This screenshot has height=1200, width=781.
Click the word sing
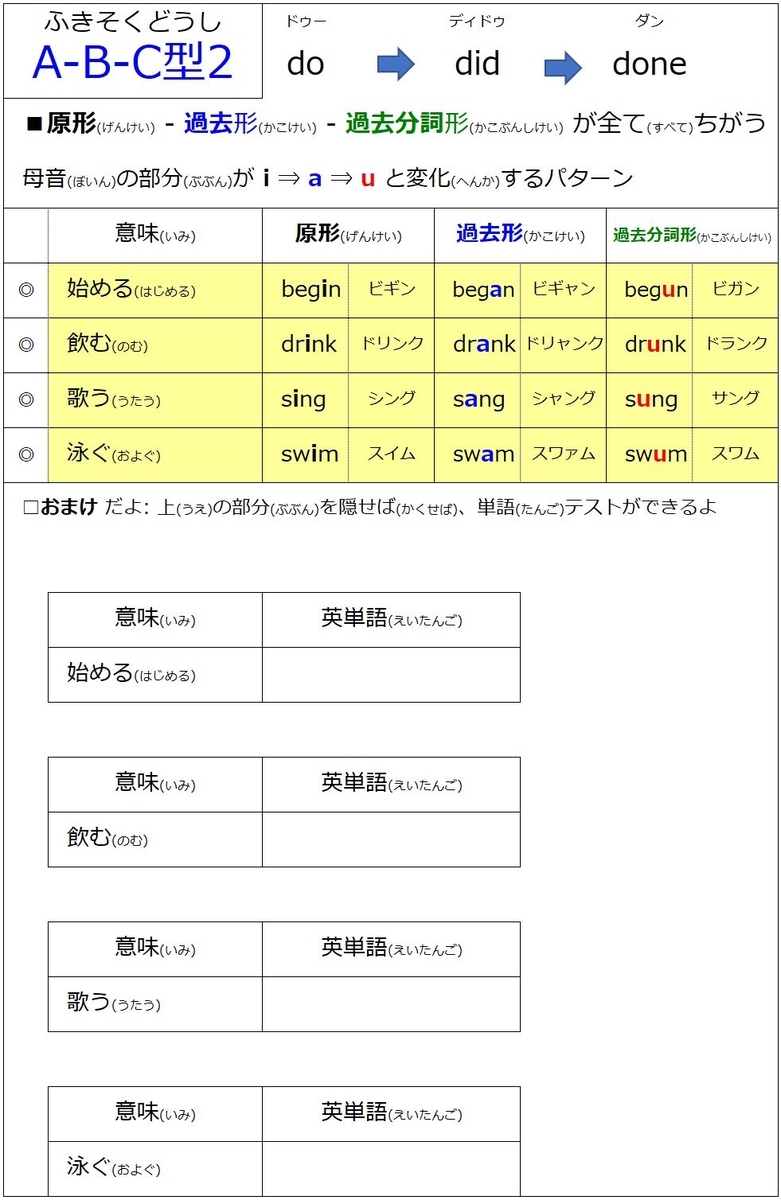click(x=303, y=400)
